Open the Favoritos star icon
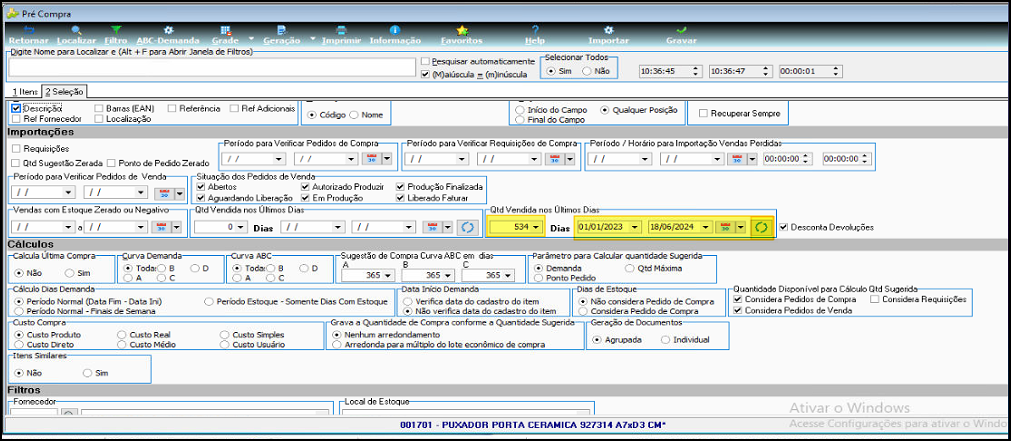 (x=461, y=30)
